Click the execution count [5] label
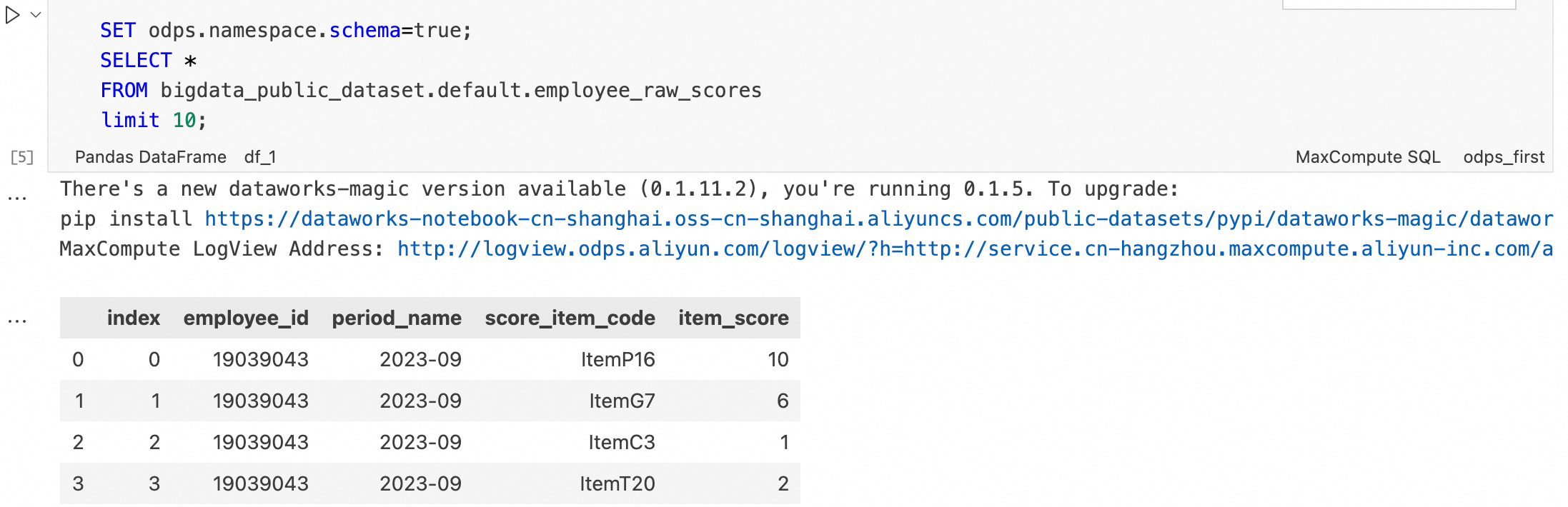This screenshot has height=507, width=1568. pyautogui.click(x=22, y=157)
